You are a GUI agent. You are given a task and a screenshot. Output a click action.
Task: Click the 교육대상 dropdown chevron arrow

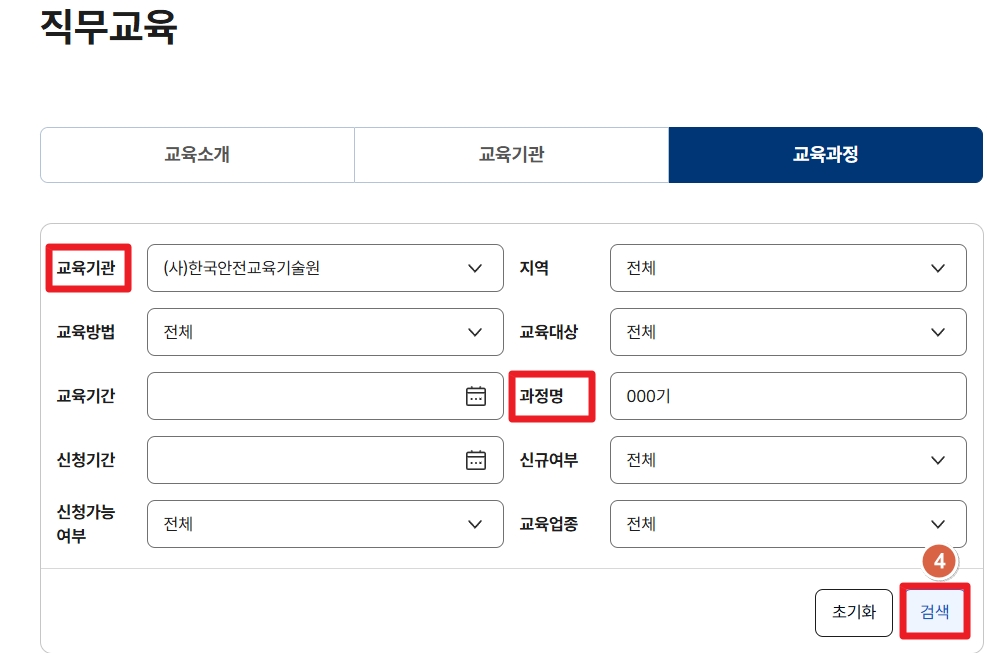[x=938, y=332]
